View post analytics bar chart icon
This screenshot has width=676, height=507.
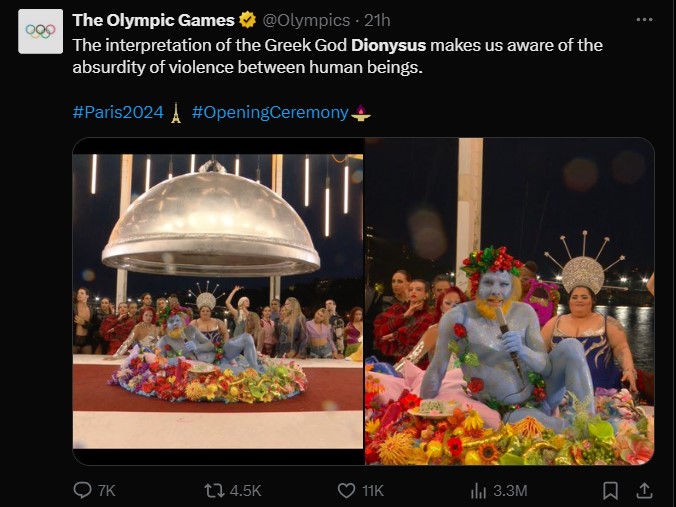(479, 490)
